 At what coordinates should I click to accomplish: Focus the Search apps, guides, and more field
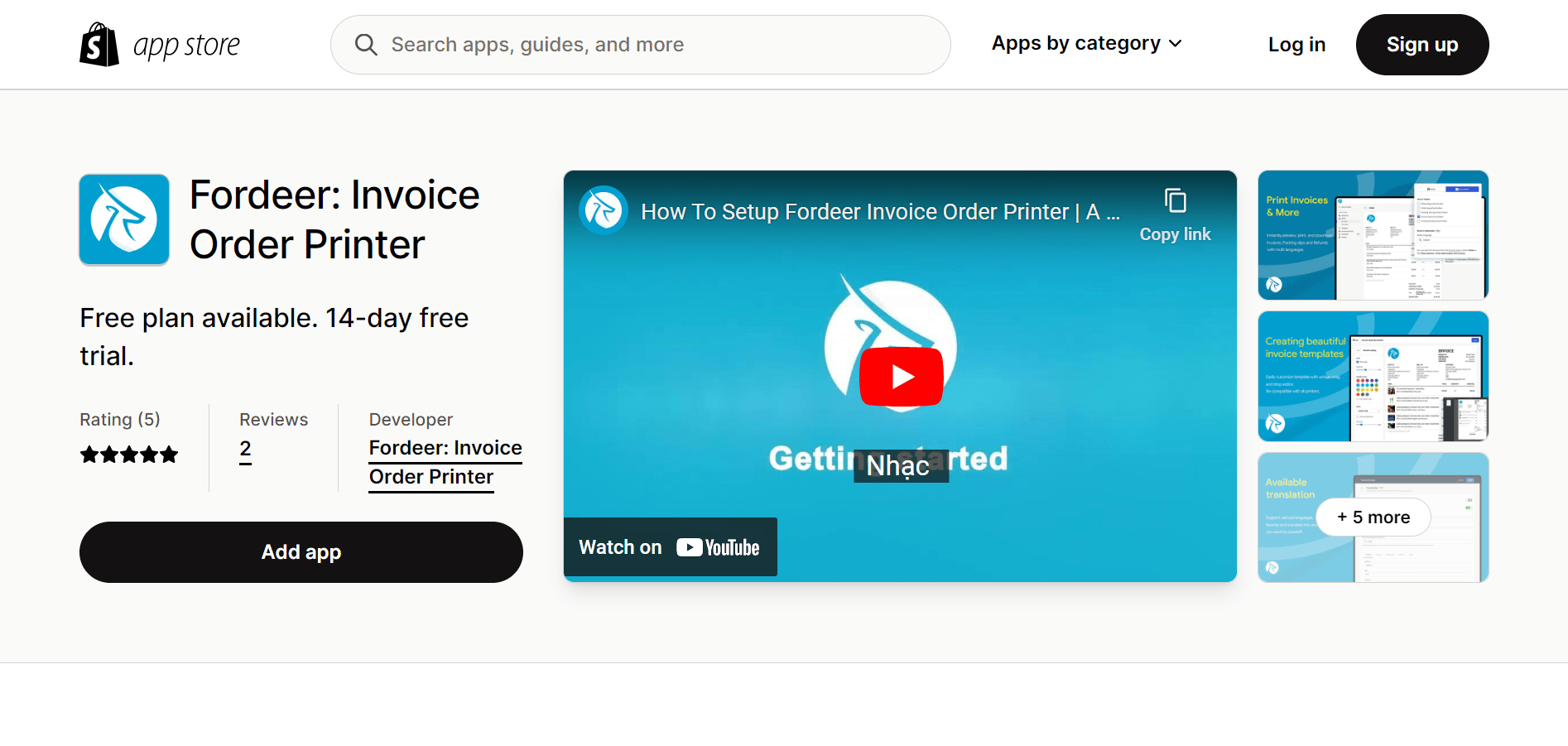640,45
